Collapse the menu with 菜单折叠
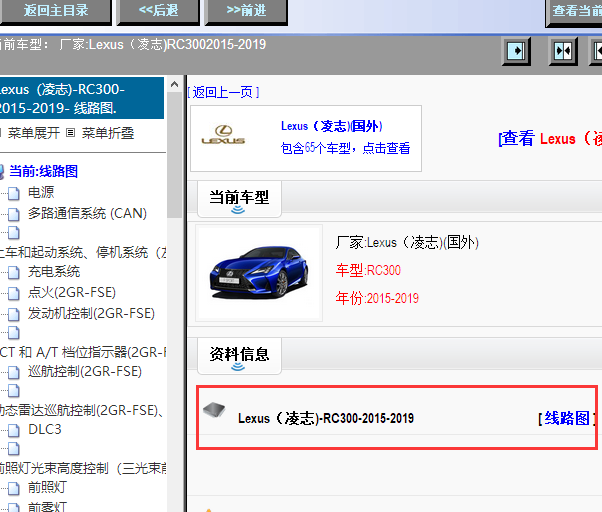Image resolution: width=602 pixels, height=512 pixels. (x=108, y=133)
